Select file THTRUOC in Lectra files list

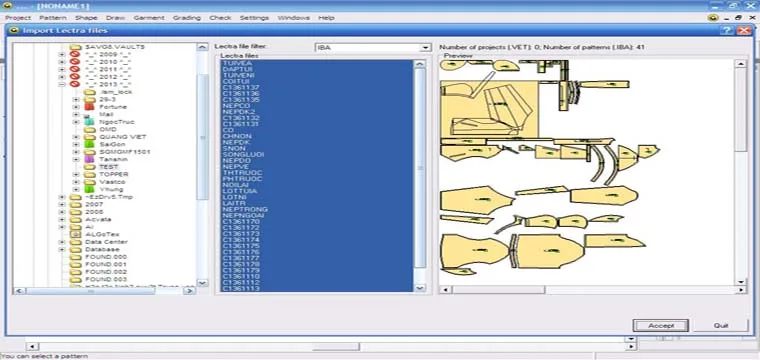click(242, 173)
